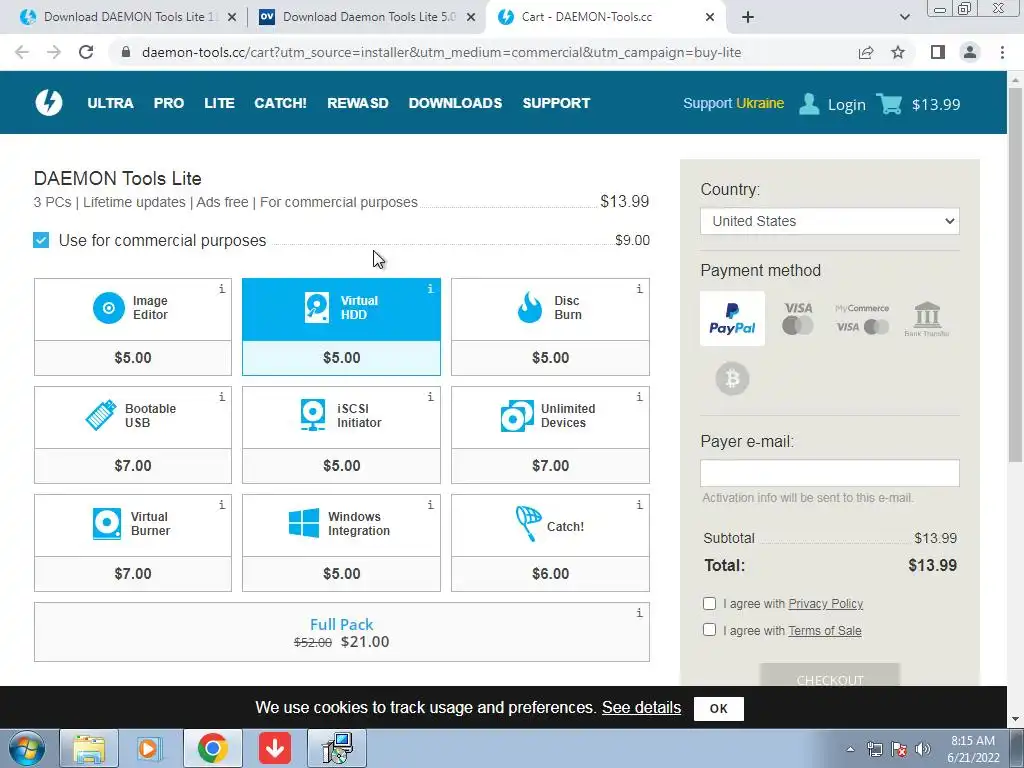Image resolution: width=1024 pixels, height=768 pixels.
Task: Choose MyCommerce payment method
Action: pyautogui.click(x=862, y=319)
